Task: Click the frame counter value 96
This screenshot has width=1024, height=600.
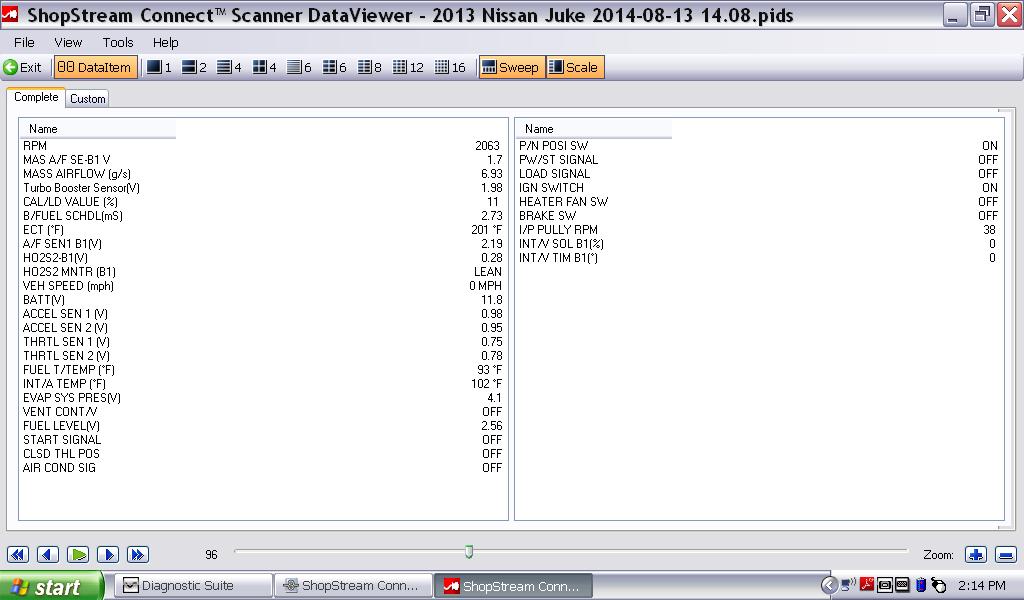Action: pos(211,554)
